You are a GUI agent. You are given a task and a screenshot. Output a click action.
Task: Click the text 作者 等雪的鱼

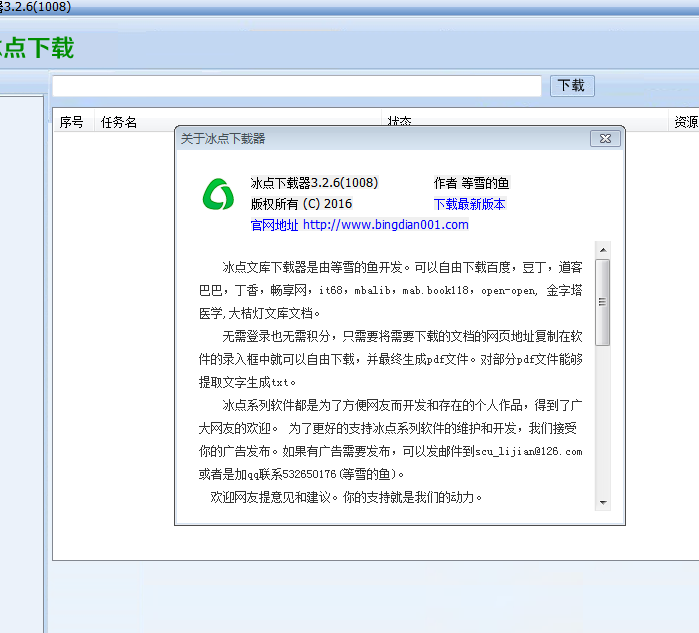[471, 183]
